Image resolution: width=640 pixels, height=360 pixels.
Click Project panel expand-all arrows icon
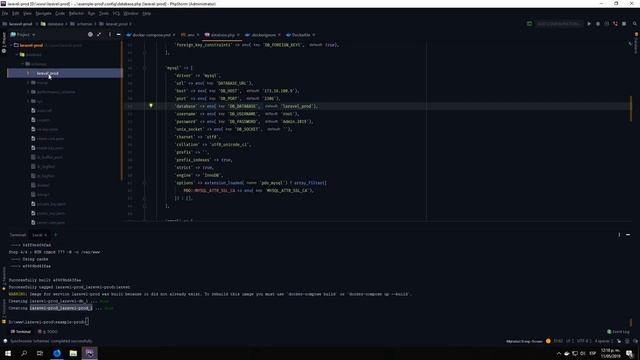(x=99, y=35)
